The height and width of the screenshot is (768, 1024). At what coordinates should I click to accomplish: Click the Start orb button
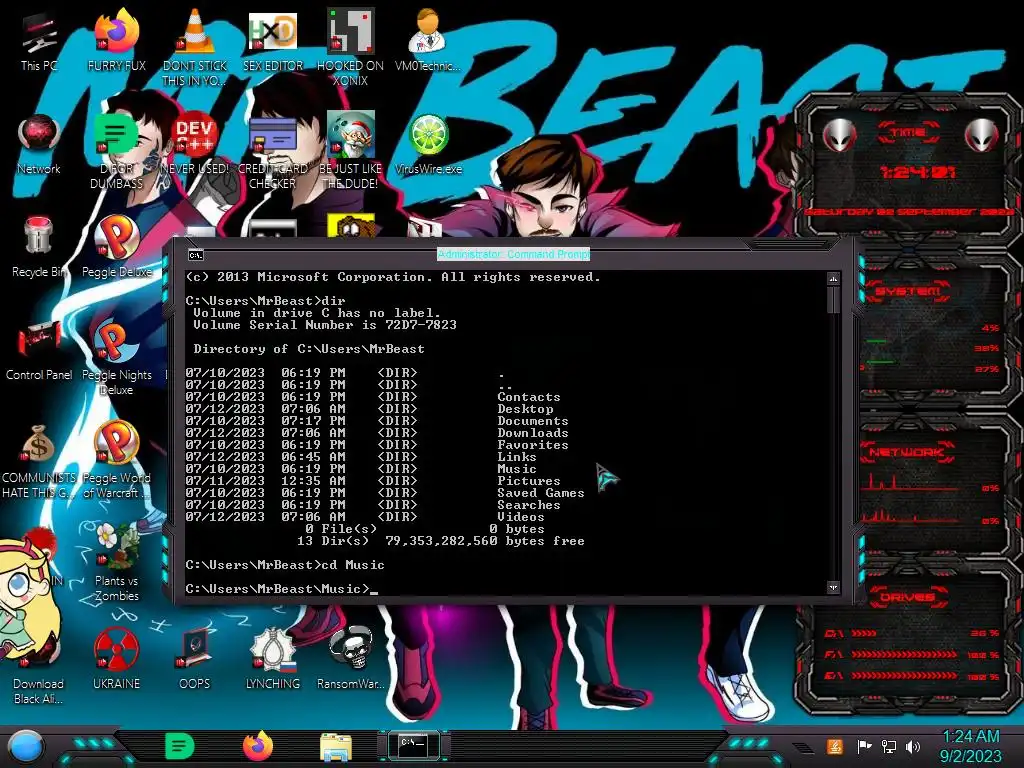click(x=26, y=746)
